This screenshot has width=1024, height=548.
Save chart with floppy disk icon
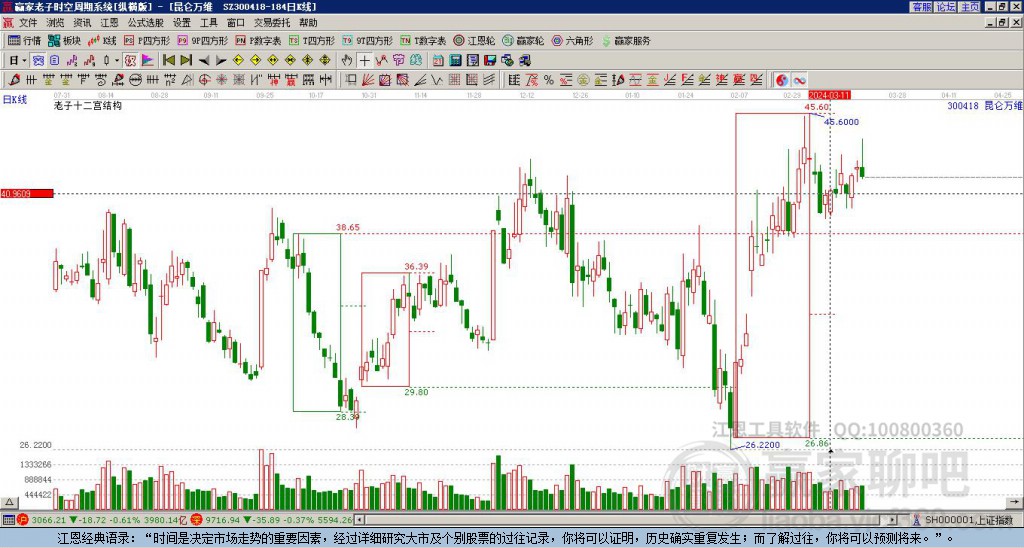(x=490, y=61)
